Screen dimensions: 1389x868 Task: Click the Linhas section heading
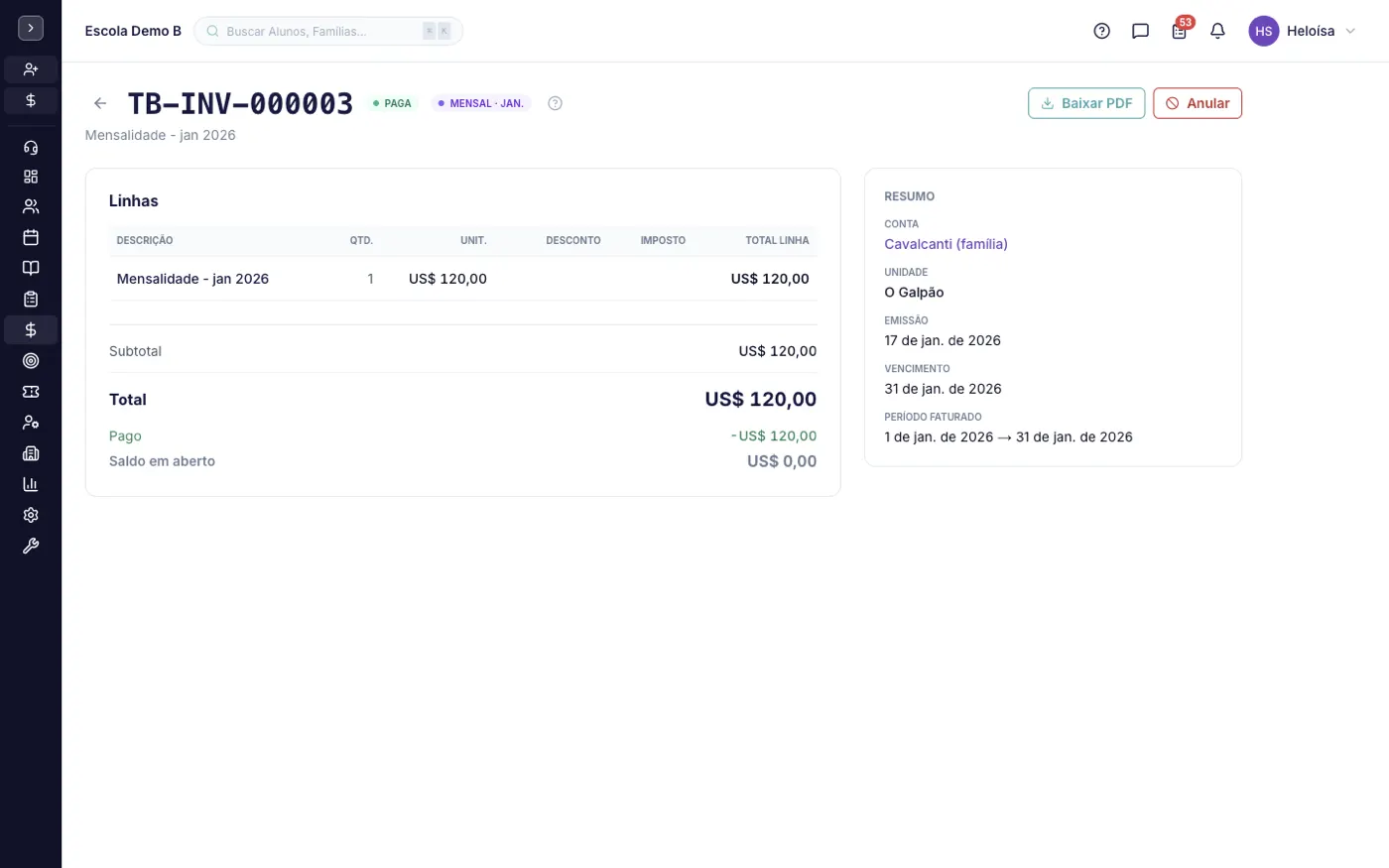(133, 200)
